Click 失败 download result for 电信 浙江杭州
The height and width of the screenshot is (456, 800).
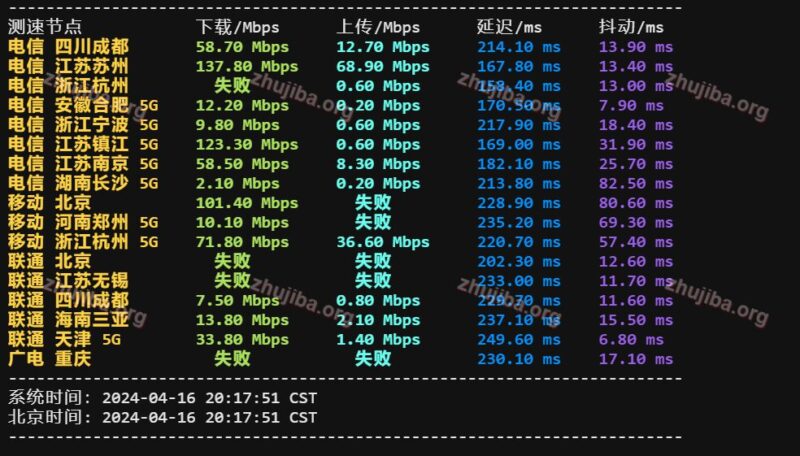click(x=233, y=86)
